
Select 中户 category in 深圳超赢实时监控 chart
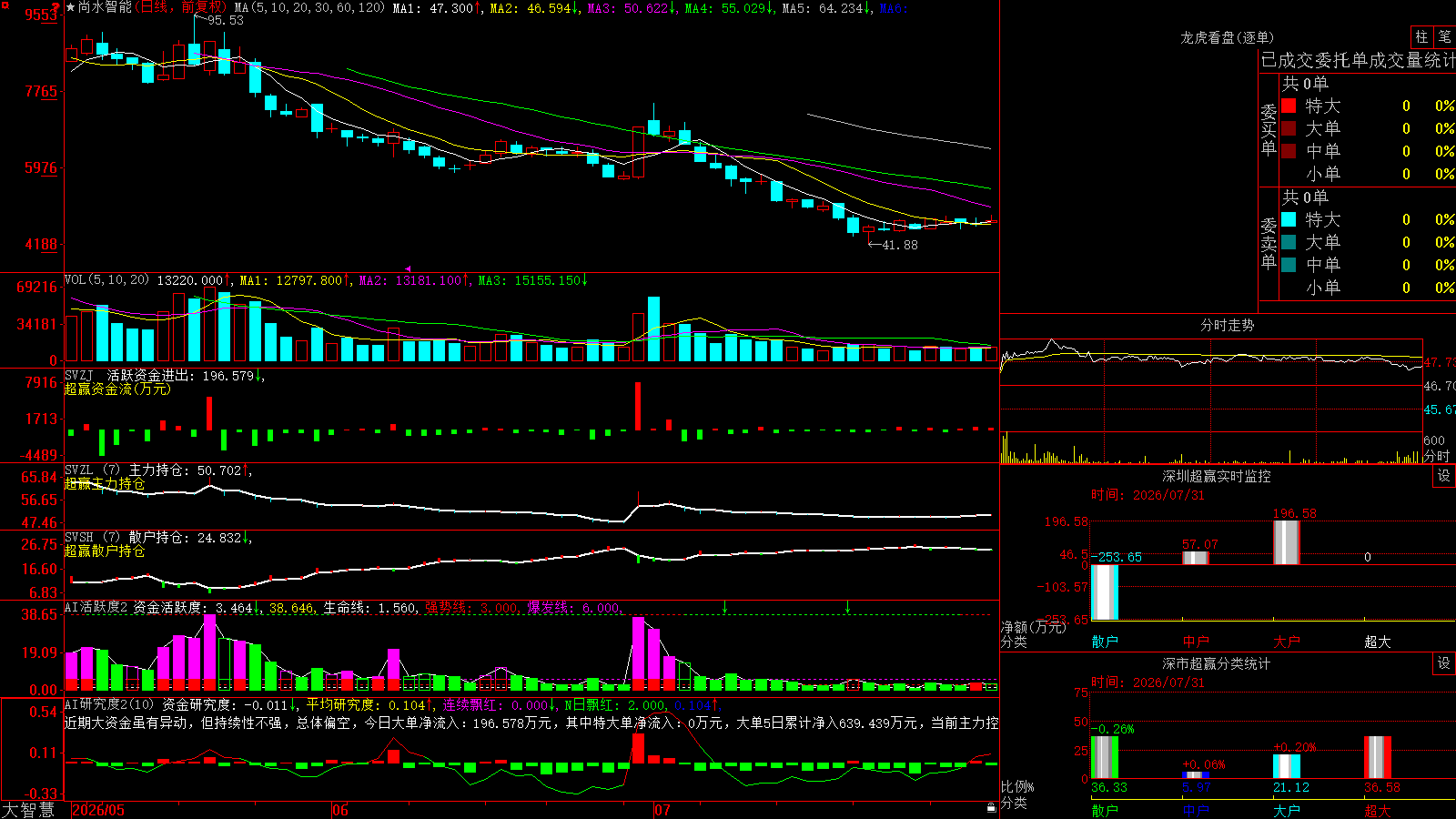1196,642
